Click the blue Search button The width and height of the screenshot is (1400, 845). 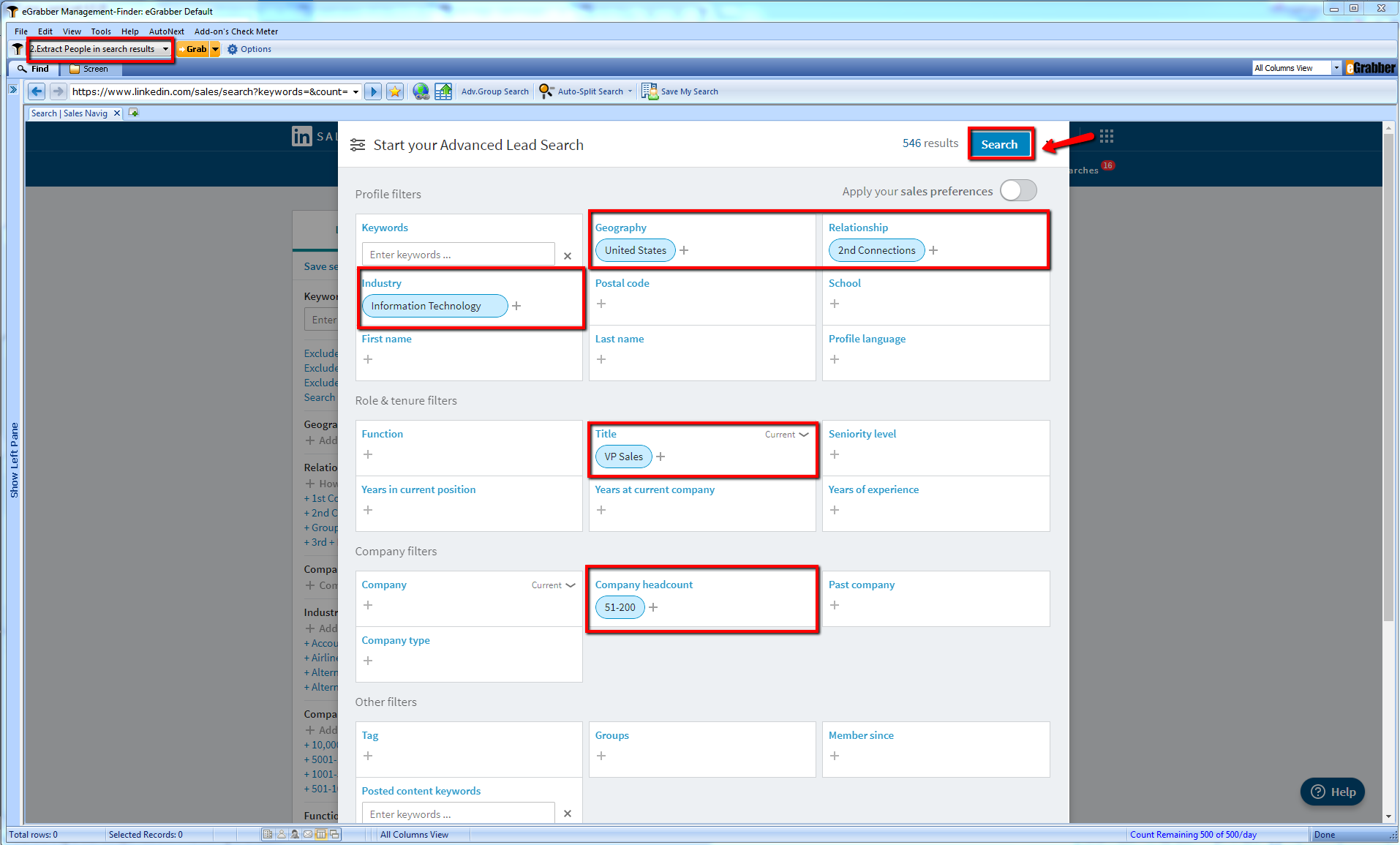pos(999,144)
